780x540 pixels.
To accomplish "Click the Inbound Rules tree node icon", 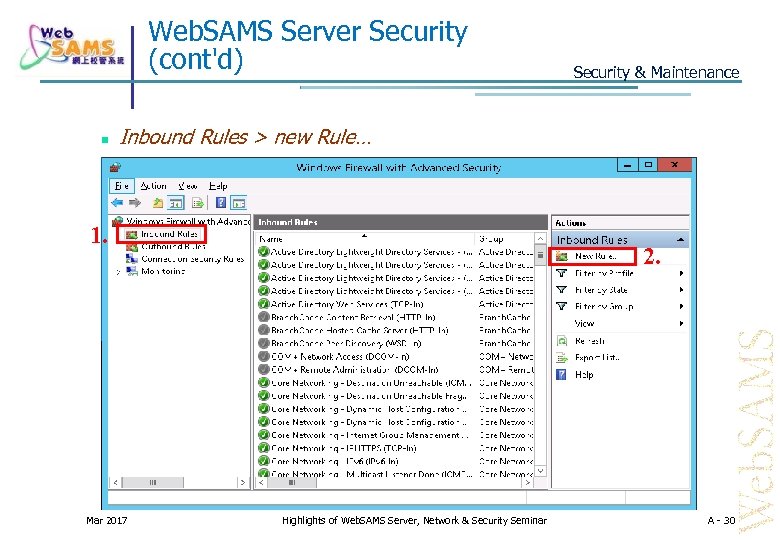I will (x=131, y=234).
